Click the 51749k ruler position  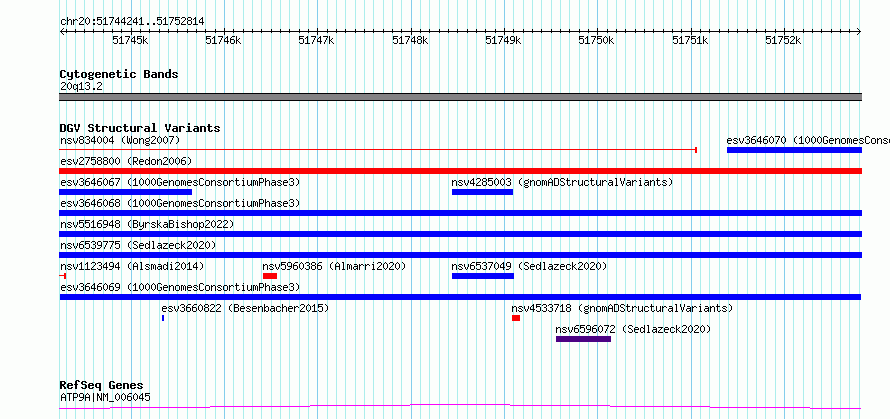(504, 40)
